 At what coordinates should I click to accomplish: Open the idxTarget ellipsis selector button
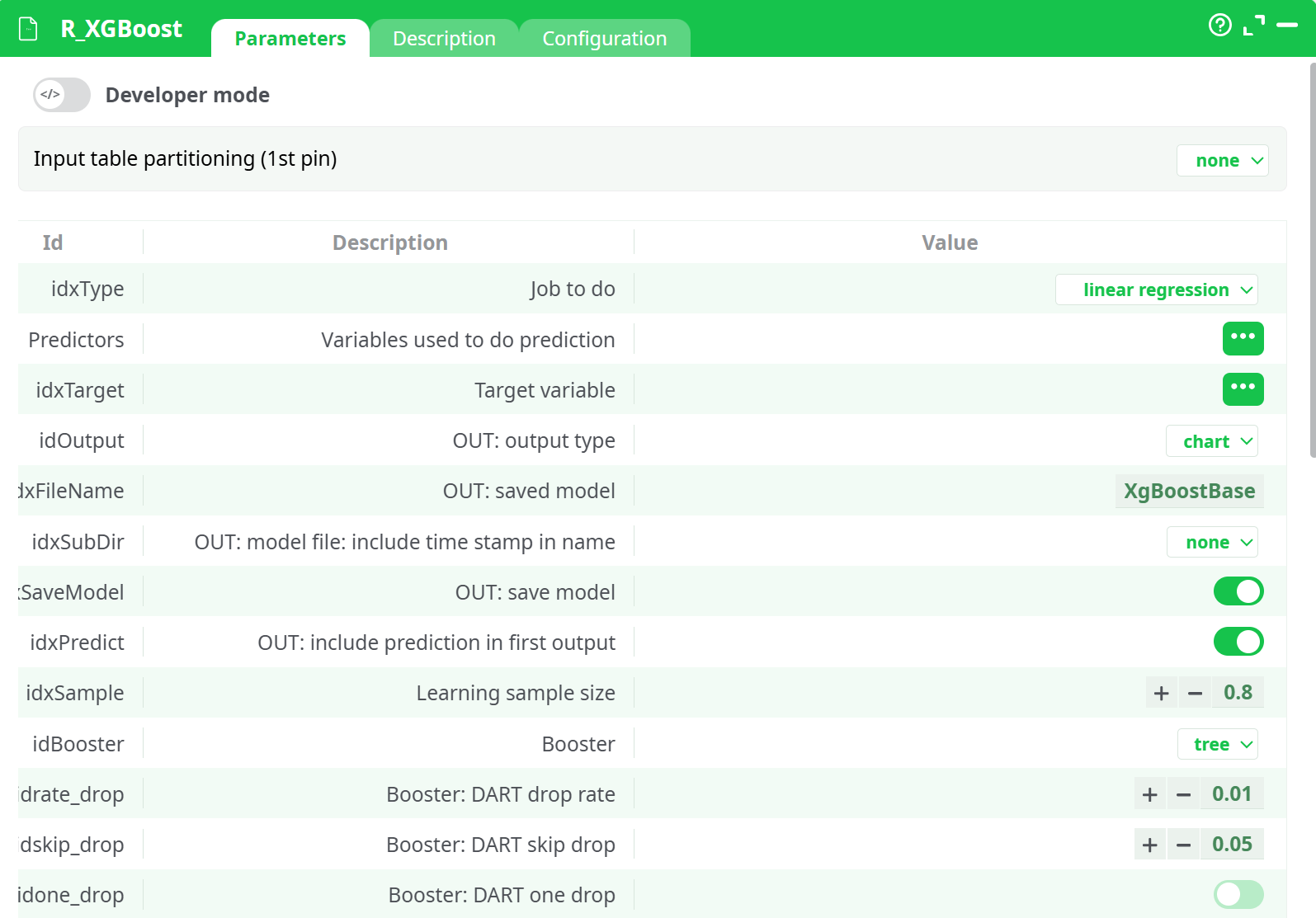tap(1243, 388)
